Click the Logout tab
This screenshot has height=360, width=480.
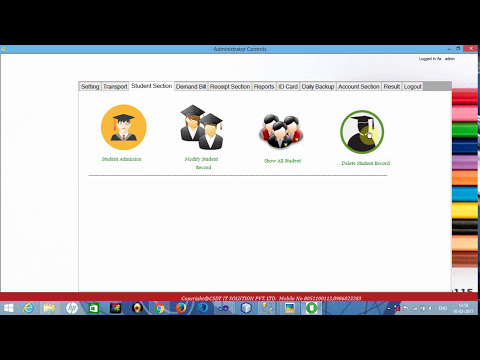coord(413,87)
